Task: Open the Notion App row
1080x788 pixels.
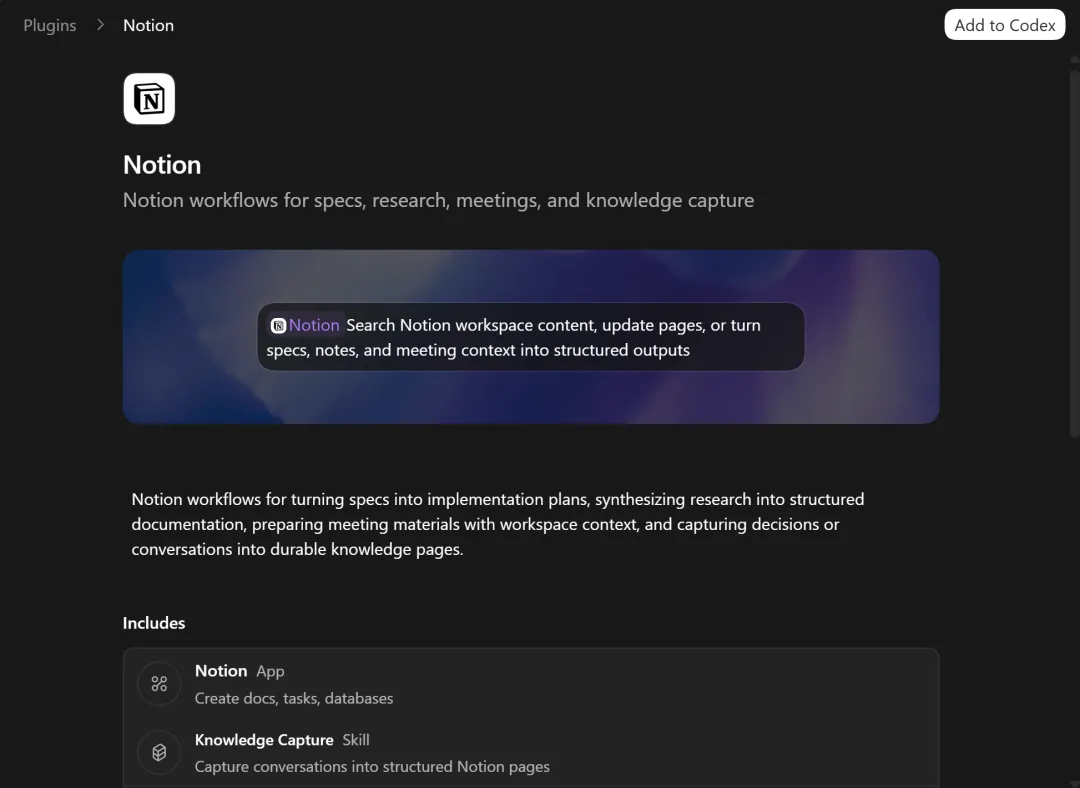Action: tap(531, 683)
